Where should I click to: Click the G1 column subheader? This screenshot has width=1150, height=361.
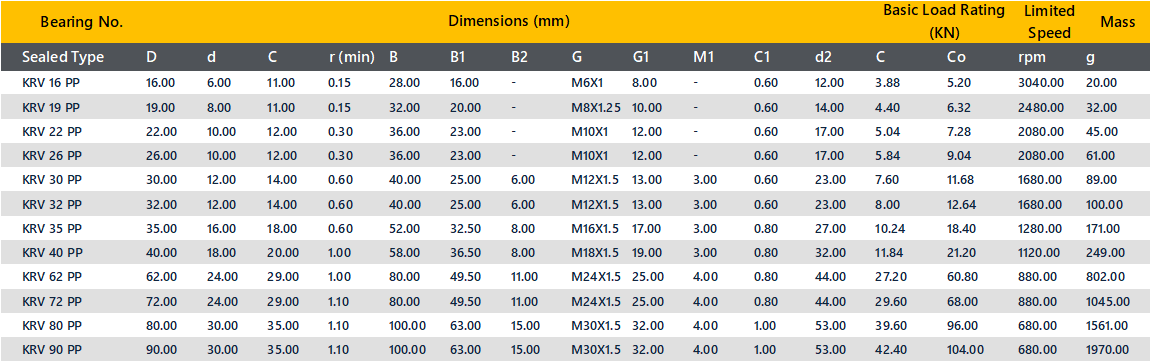tap(640, 57)
